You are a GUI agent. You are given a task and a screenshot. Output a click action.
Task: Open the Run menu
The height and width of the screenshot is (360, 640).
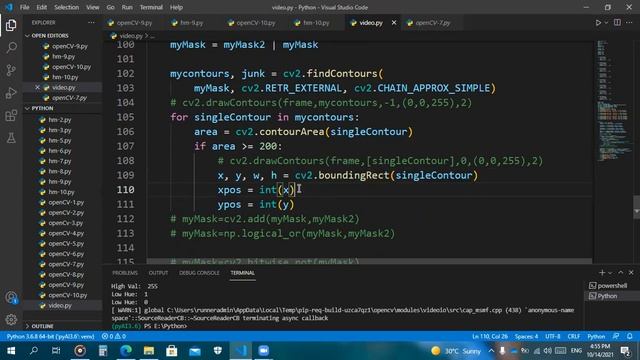point(127,7)
